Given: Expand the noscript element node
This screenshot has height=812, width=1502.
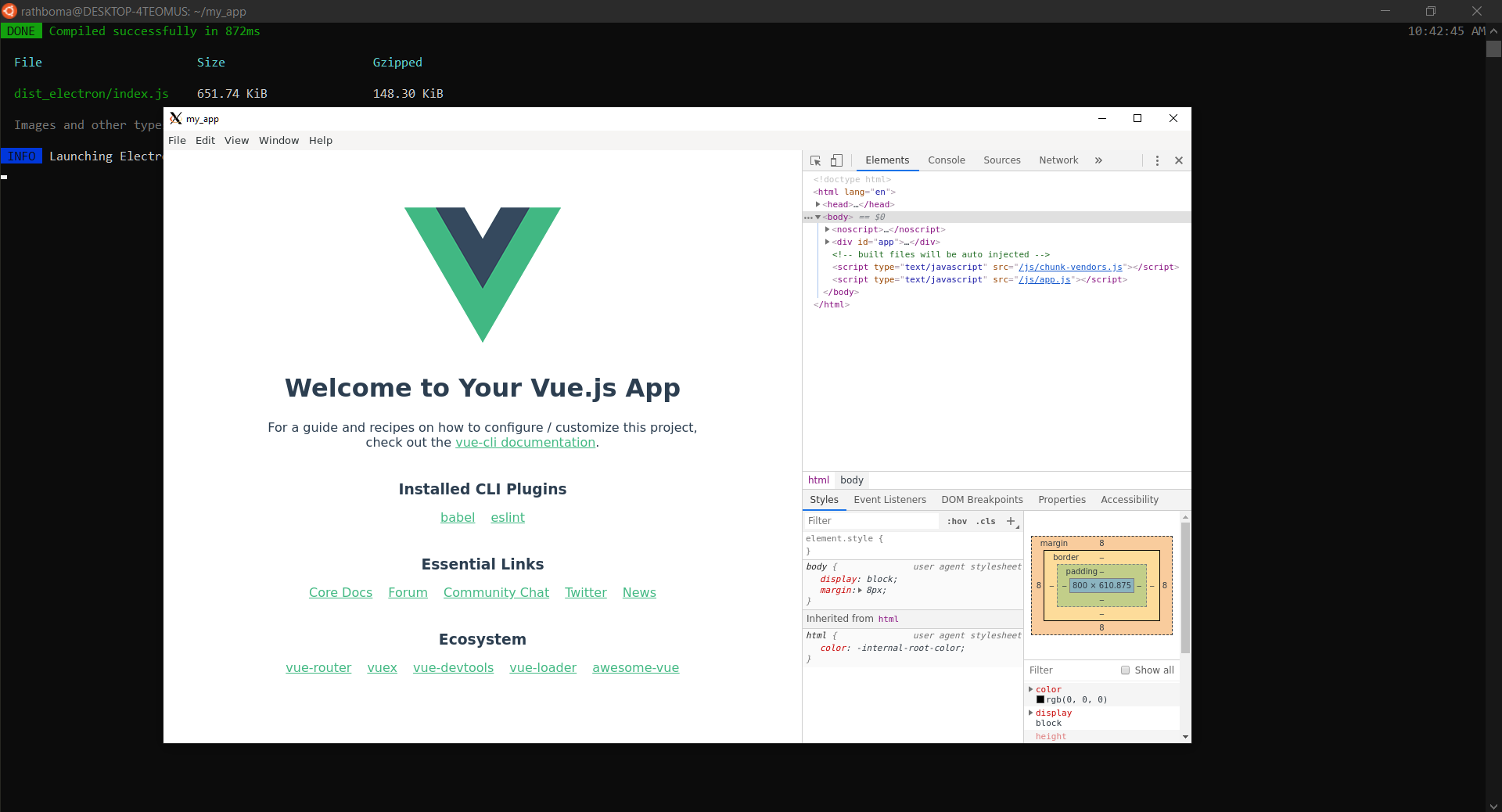Looking at the screenshot, I should click(x=827, y=229).
